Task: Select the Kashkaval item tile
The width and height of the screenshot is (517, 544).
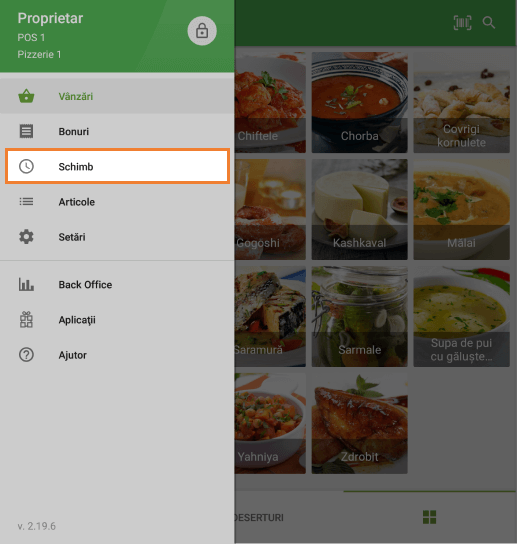Action: click(359, 209)
